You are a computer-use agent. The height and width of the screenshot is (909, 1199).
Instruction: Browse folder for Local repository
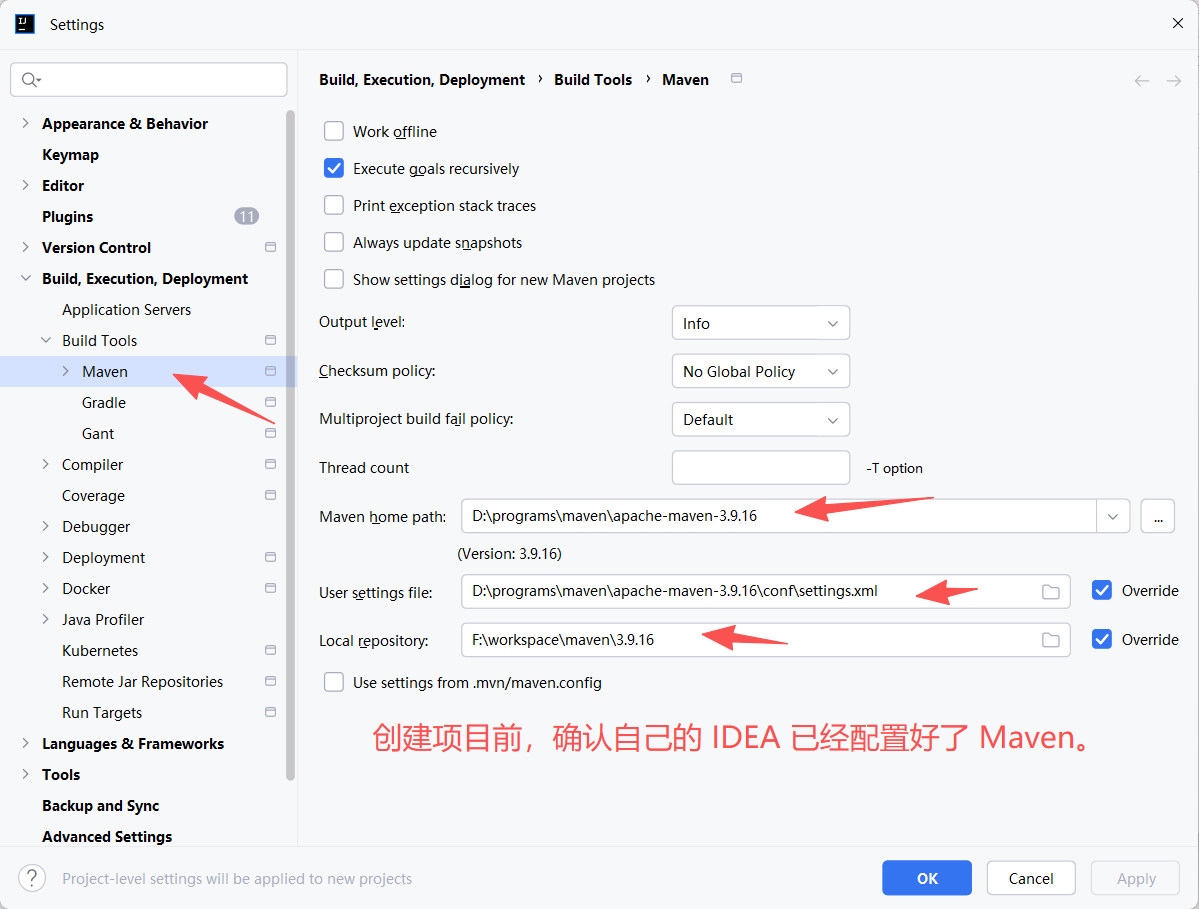[1051, 640]
